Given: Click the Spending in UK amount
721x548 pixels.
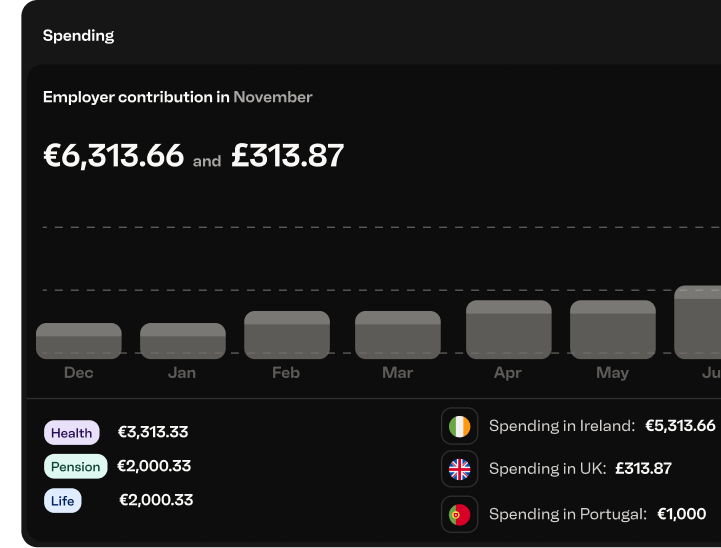Looking at the screenshot, I should click(x=643, y=468).
